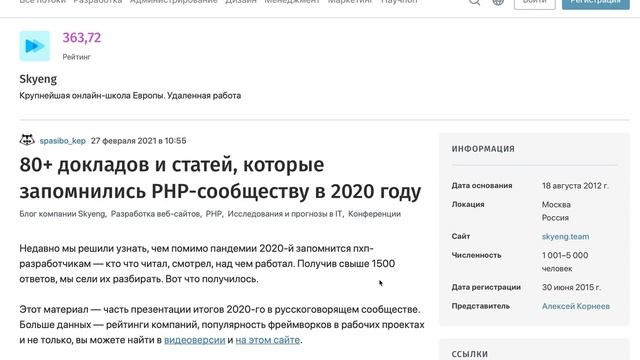The height and width of the screenshot is (360, 640).
Task: Open the Skyeng company name link
Action: [x=38, y=79]
